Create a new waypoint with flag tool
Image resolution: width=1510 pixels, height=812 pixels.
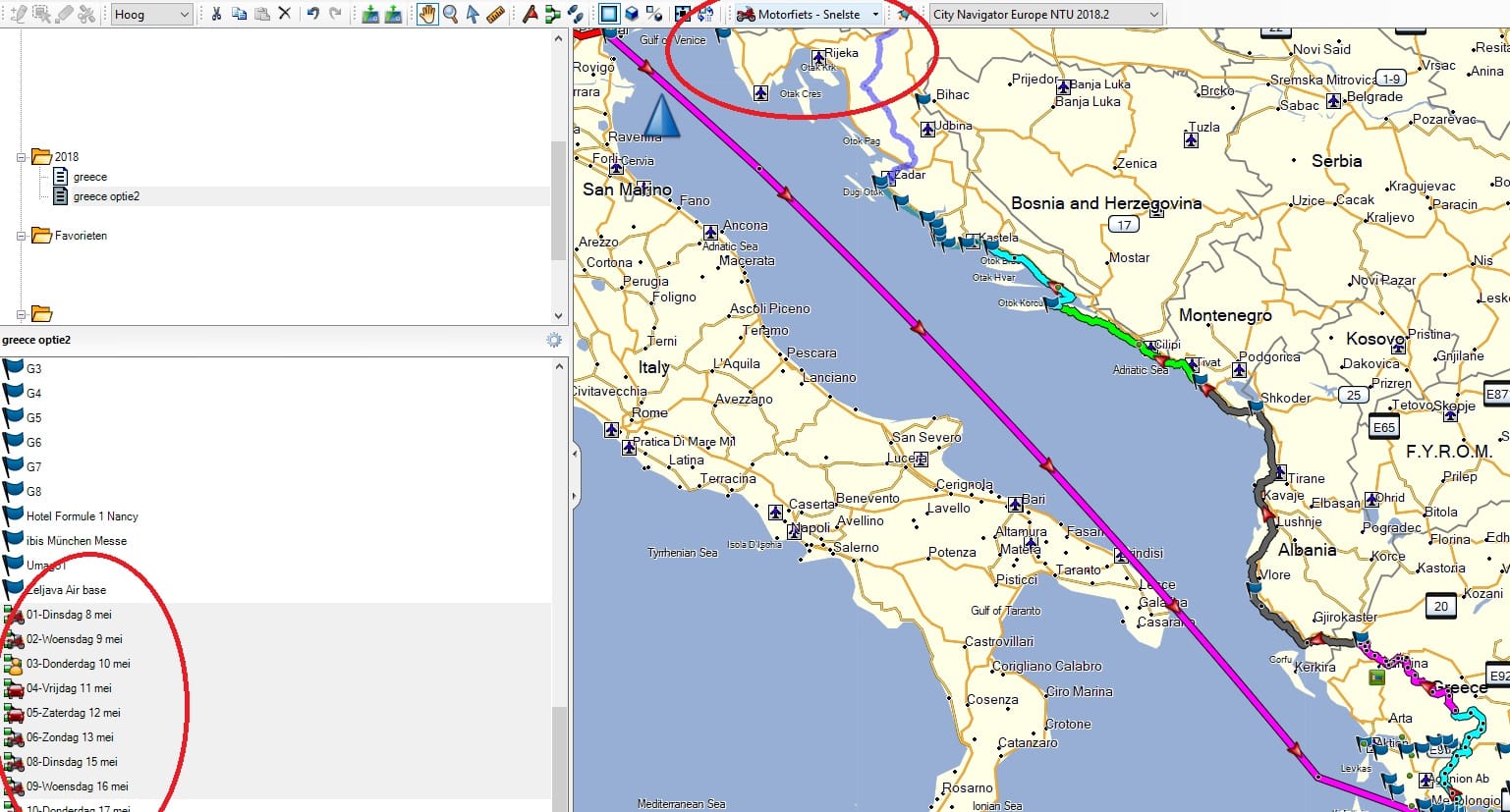[530, 14]
